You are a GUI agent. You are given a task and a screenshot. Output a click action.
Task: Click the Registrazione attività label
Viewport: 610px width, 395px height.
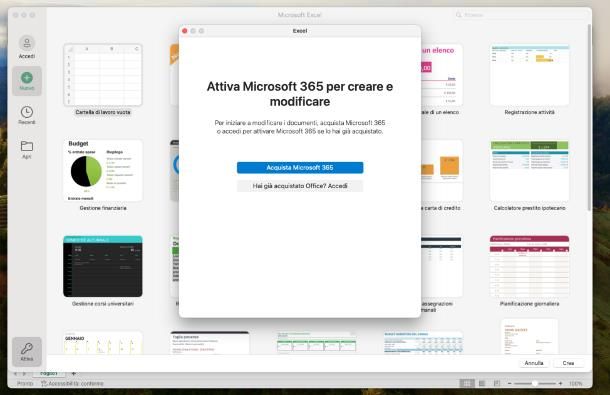(529, 112)
